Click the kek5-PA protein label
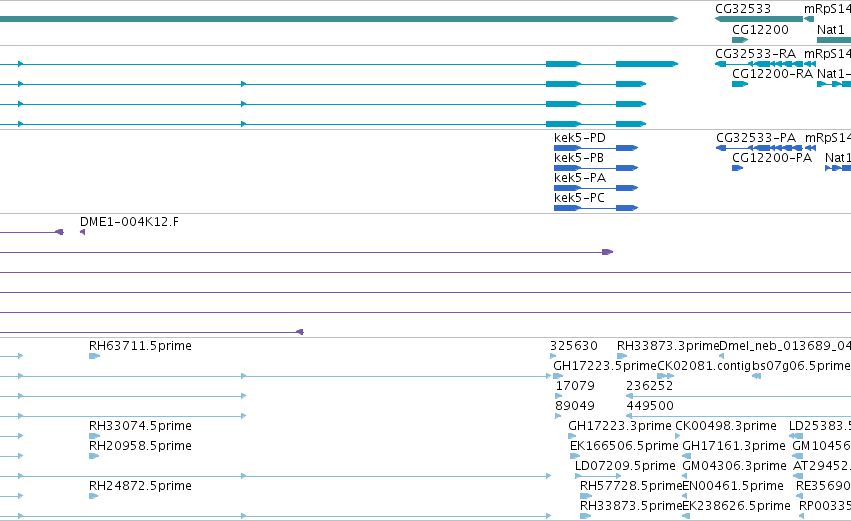Viewport: 851px width, 521px height. click(580, 178)
